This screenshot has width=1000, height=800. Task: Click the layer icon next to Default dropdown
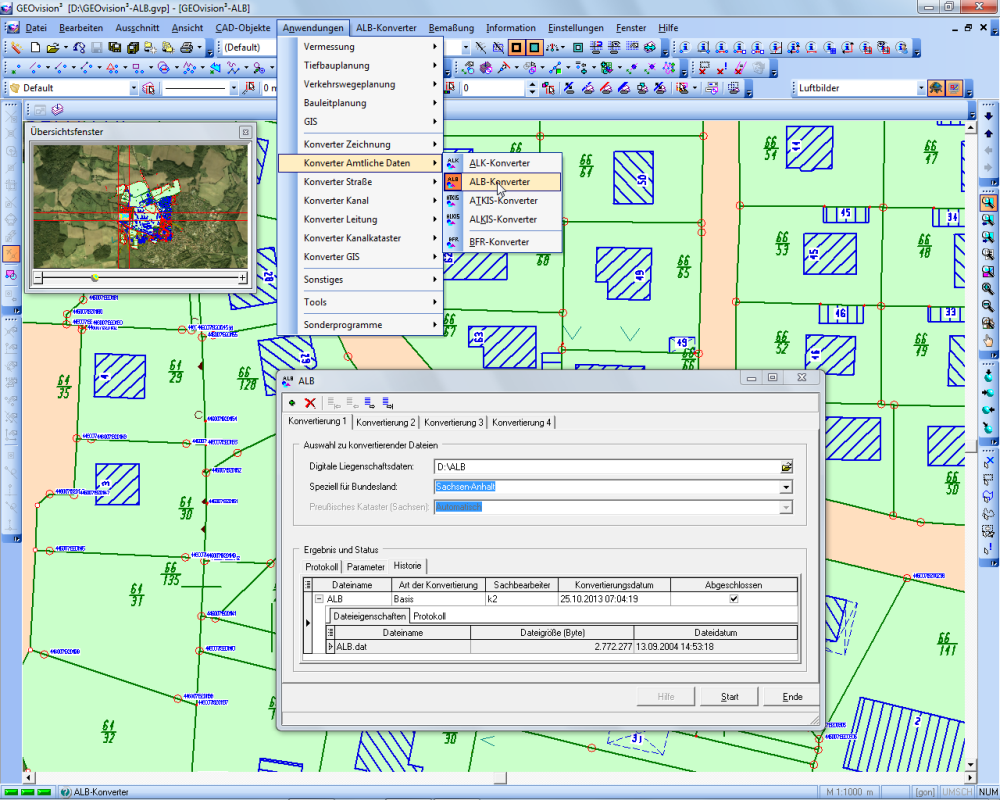[149, 88]
